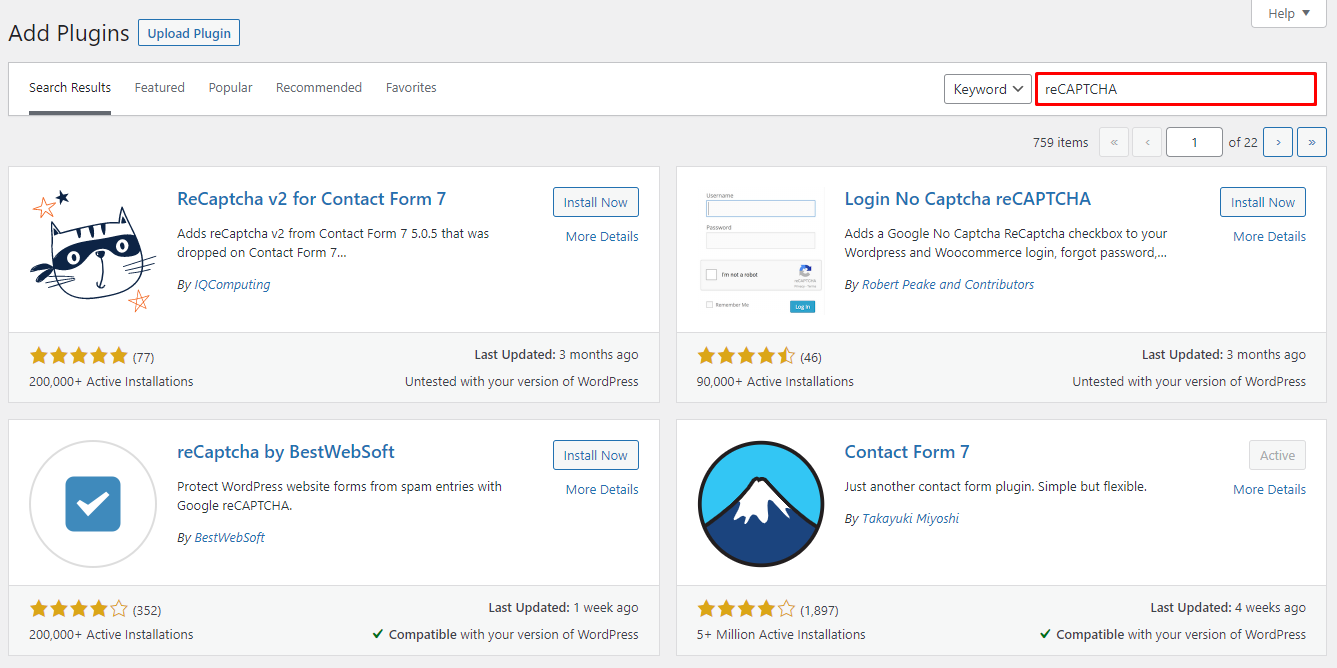Click the BestWebSoft author link
Screen dimensions: 1337x668
coord(228,537)
